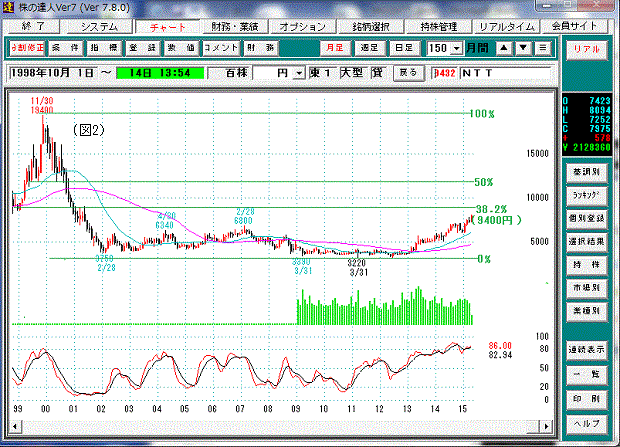Click the コメント button

tap(221, 48)
